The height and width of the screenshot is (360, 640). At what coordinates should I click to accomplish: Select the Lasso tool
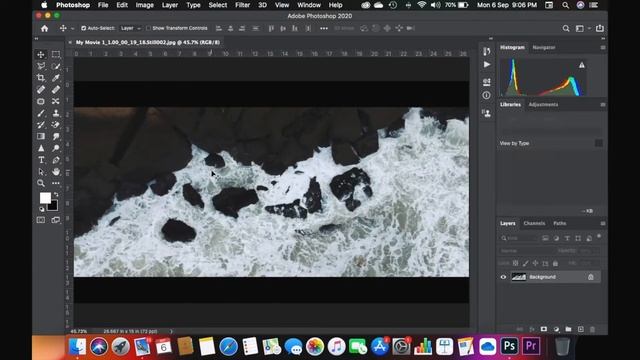(x=41, y=66)
